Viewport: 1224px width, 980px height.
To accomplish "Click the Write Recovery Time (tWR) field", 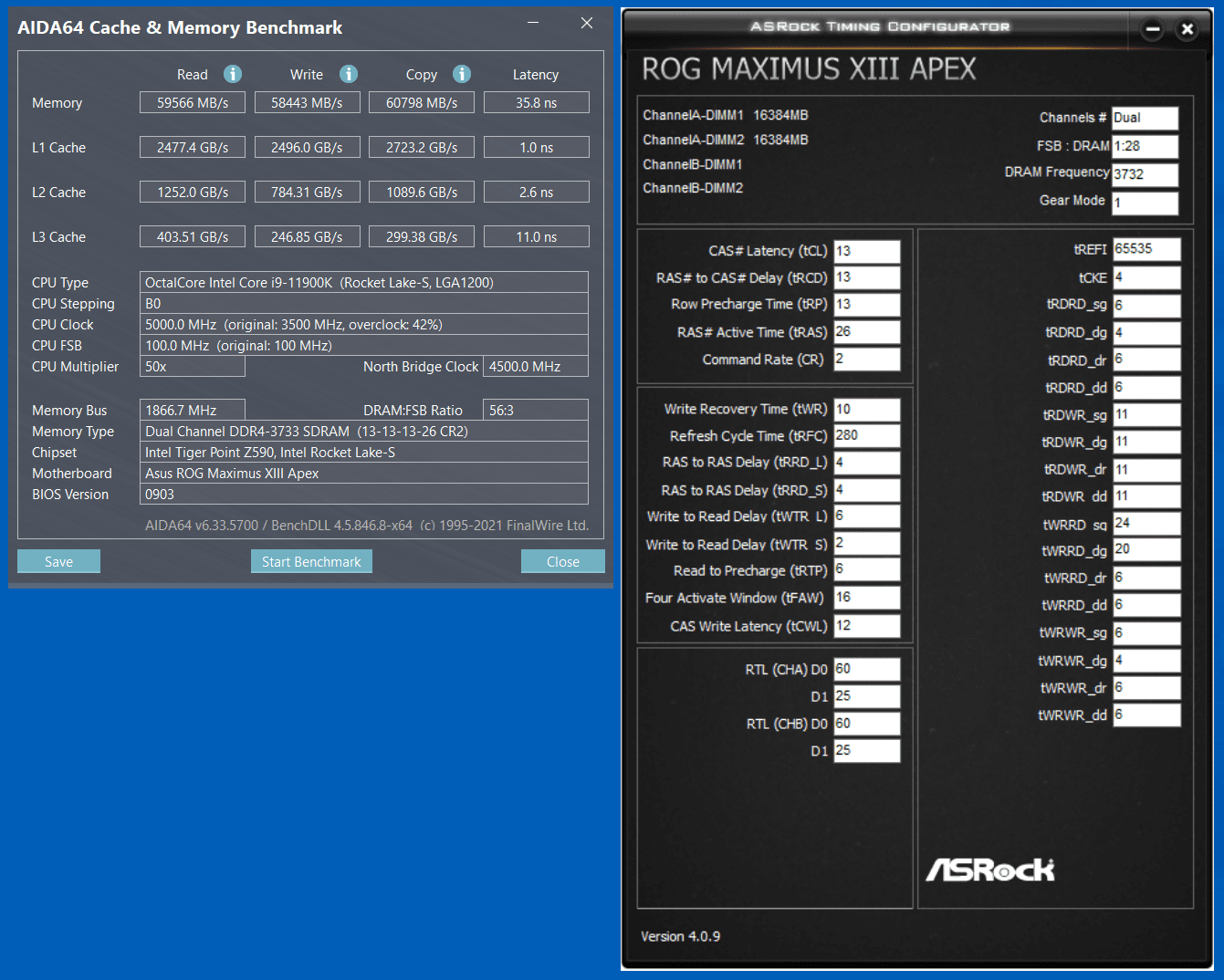I will pyautogui.click(x=867, y=410).
